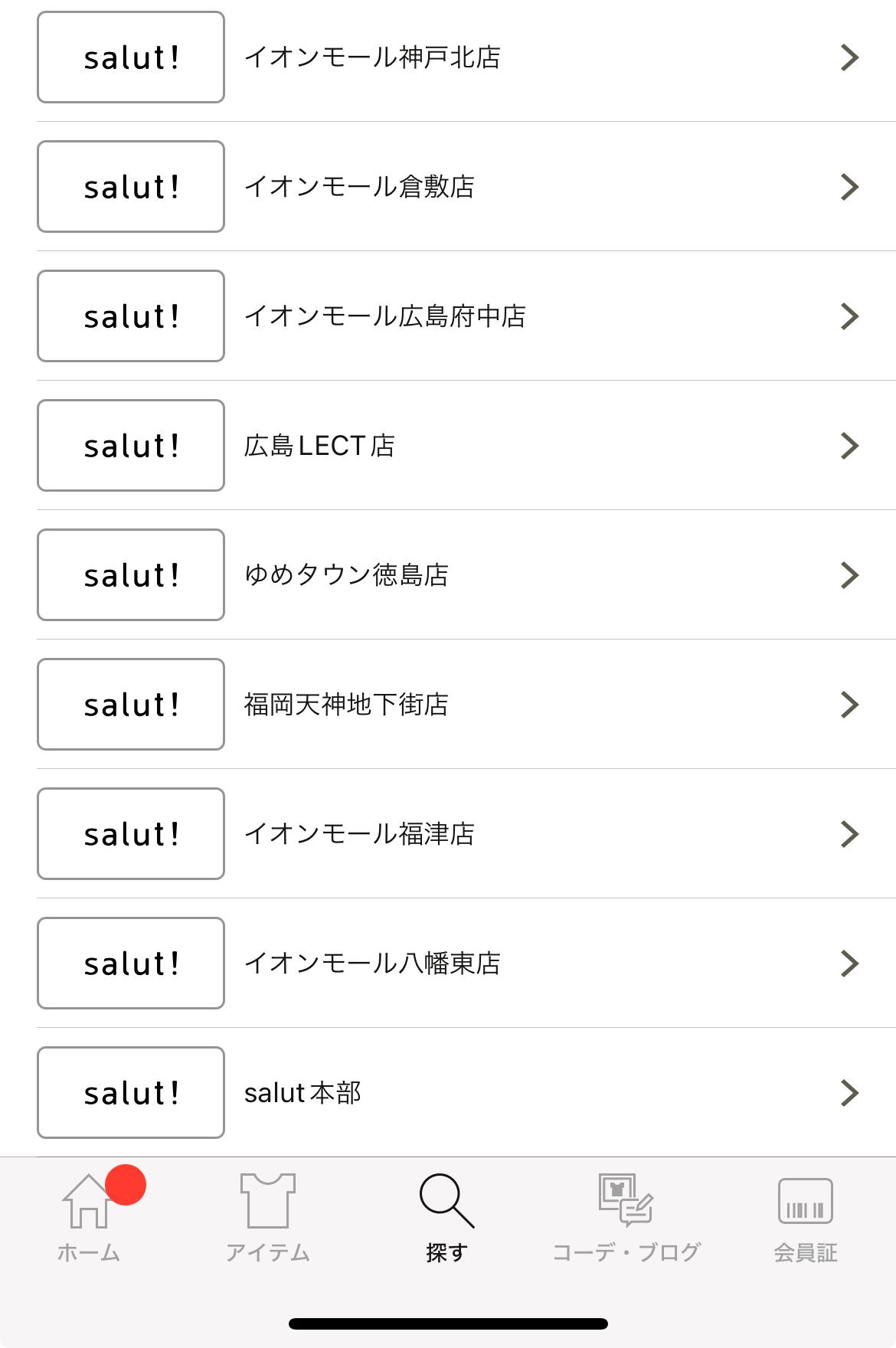This screenshot has width=896, height=1348.
Task: Tap the Search magnifier icon
Action: pos(446,1200)
